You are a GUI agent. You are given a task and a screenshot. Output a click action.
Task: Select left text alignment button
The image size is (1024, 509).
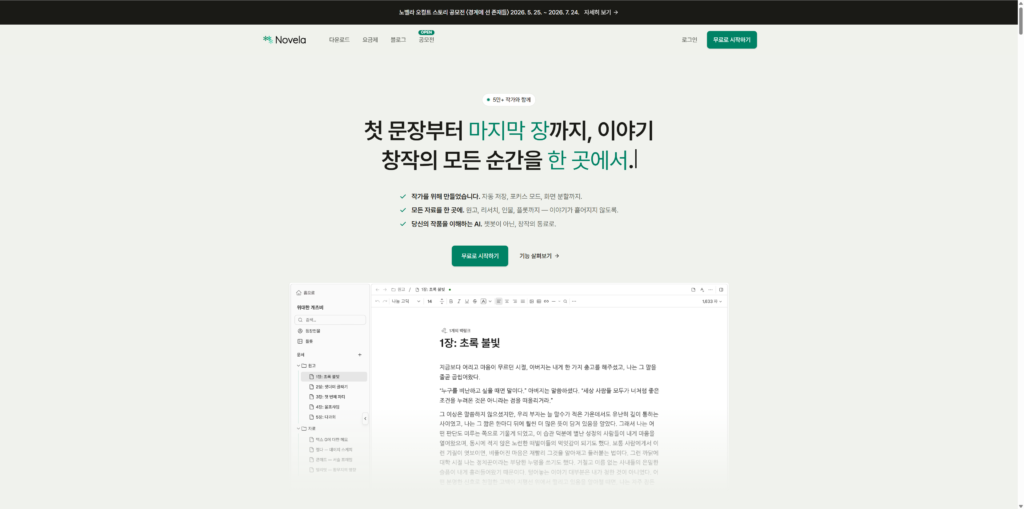[x=498, y=301]
